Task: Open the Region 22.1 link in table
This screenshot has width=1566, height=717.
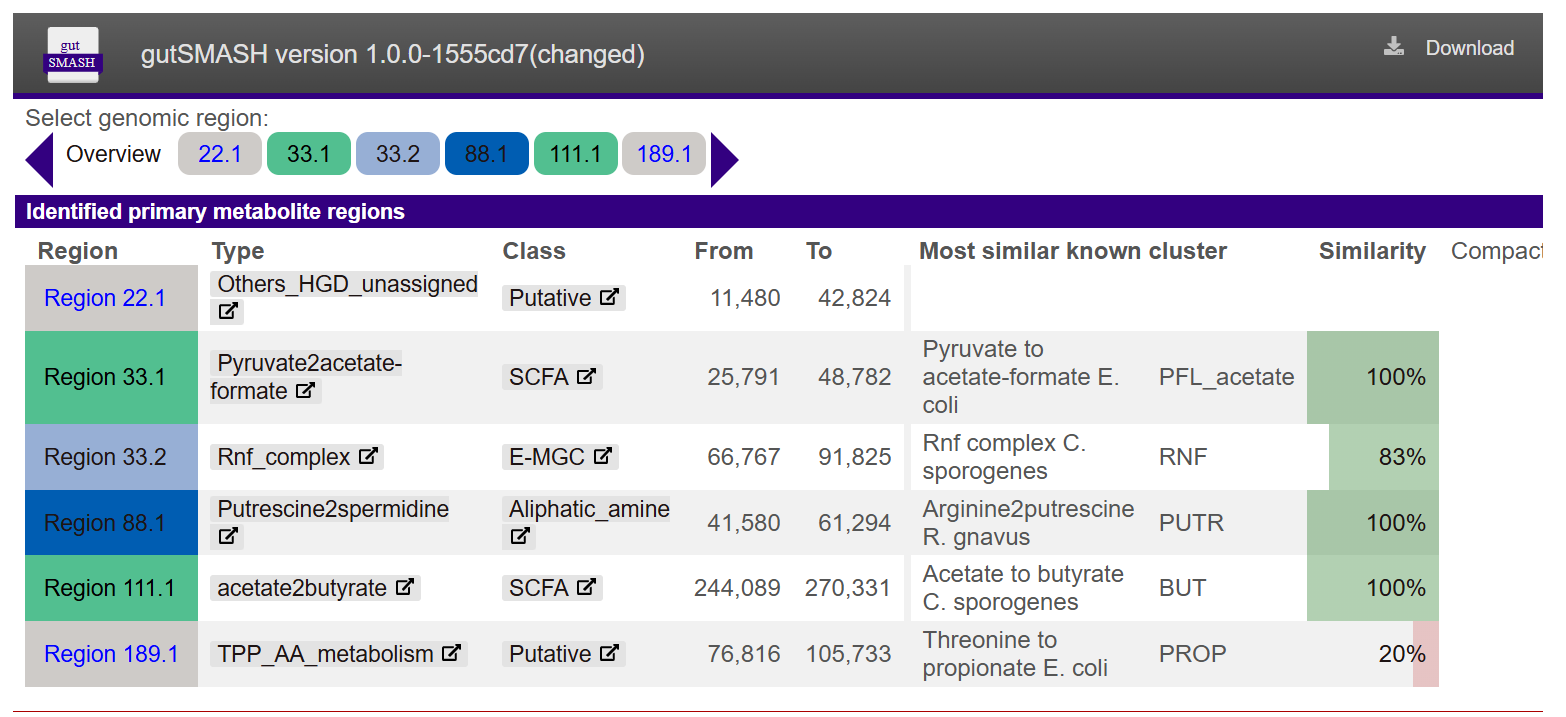Action: click(x=105, y=298)
